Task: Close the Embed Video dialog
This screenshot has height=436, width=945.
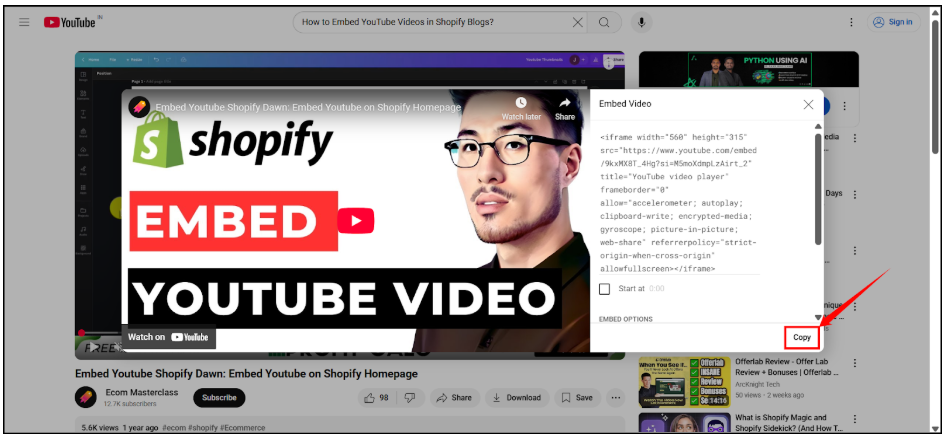Action: pyautogui.click(x=808, y=104)
